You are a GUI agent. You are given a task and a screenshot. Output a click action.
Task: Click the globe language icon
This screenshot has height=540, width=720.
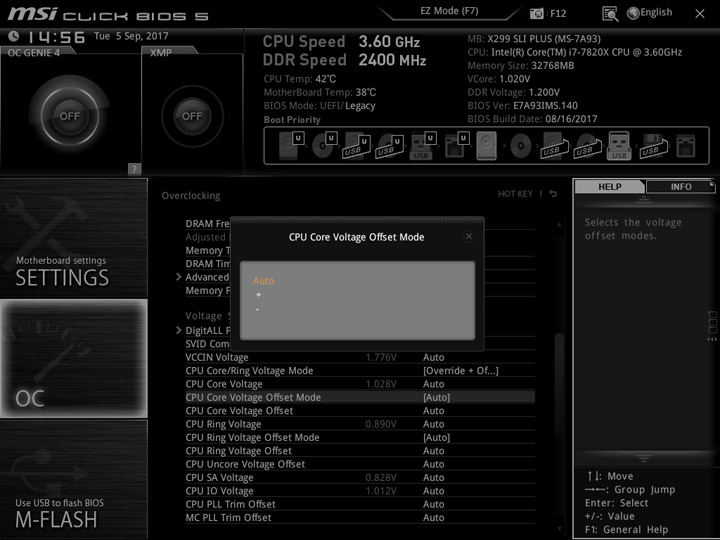(x=633, y=13)
